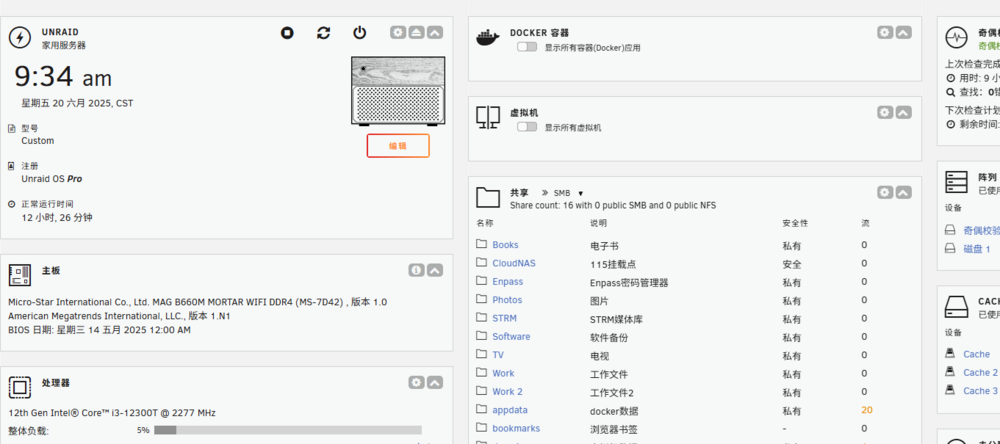
Task: Open the appdata share link
Action: coord(510,410)
